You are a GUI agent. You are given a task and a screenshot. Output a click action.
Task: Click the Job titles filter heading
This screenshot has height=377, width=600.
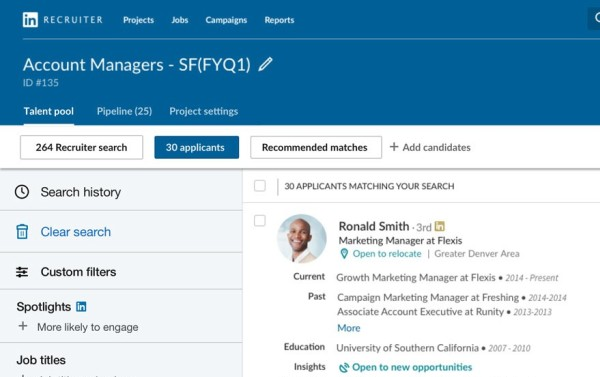41,360
